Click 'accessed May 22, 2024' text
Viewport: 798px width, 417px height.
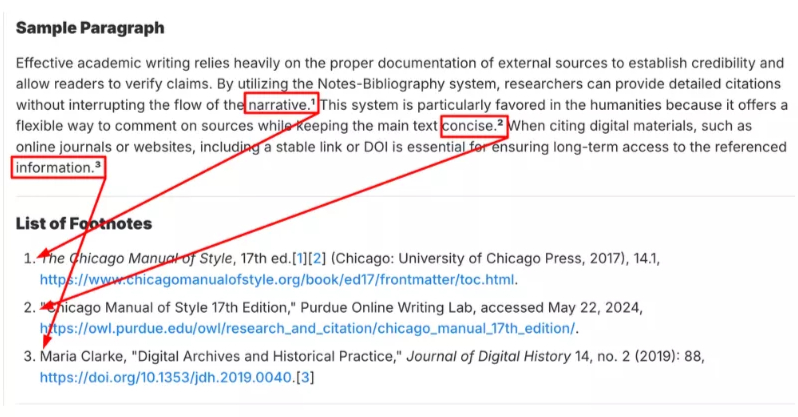[560, 308]
